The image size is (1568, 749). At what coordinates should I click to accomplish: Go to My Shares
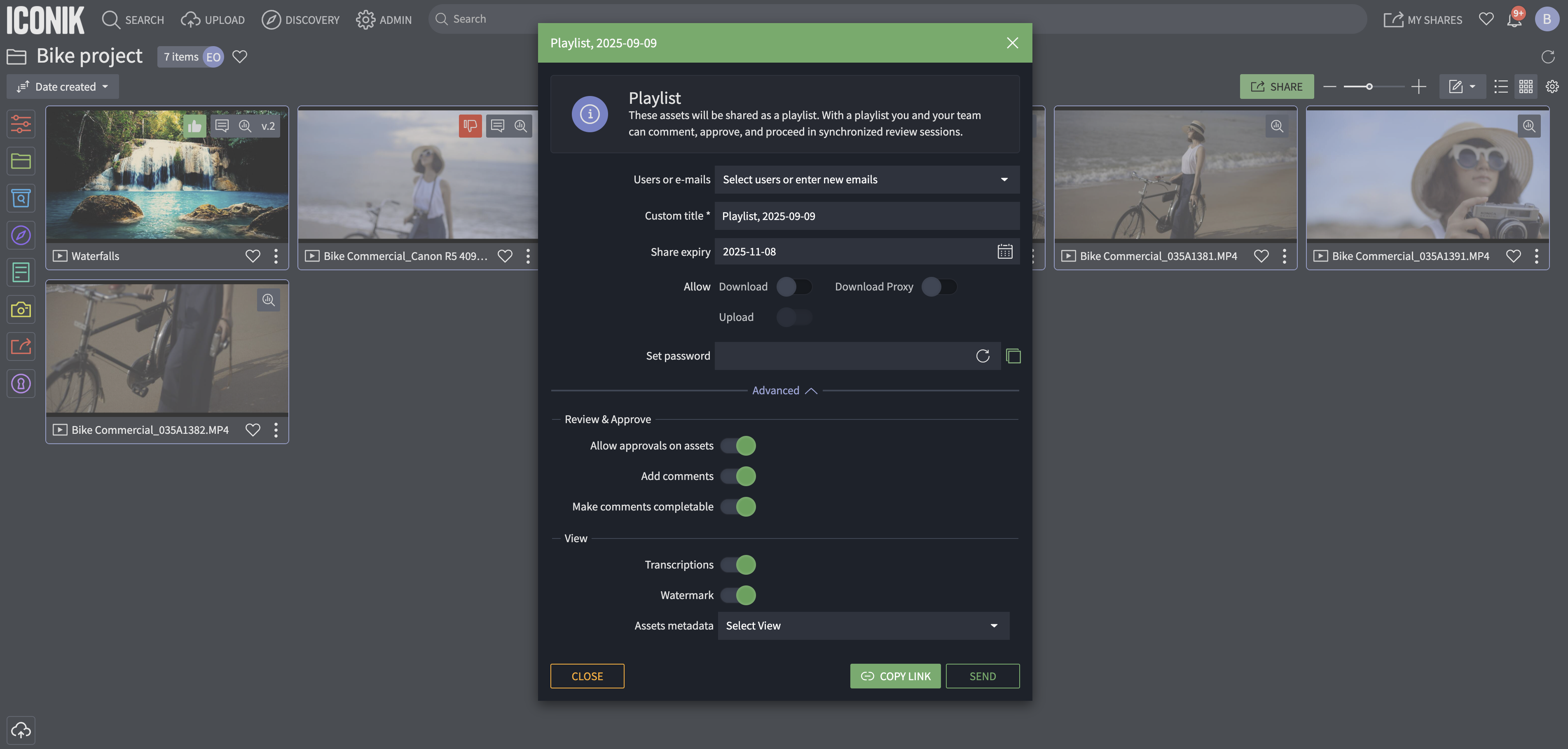point(1423,19)
